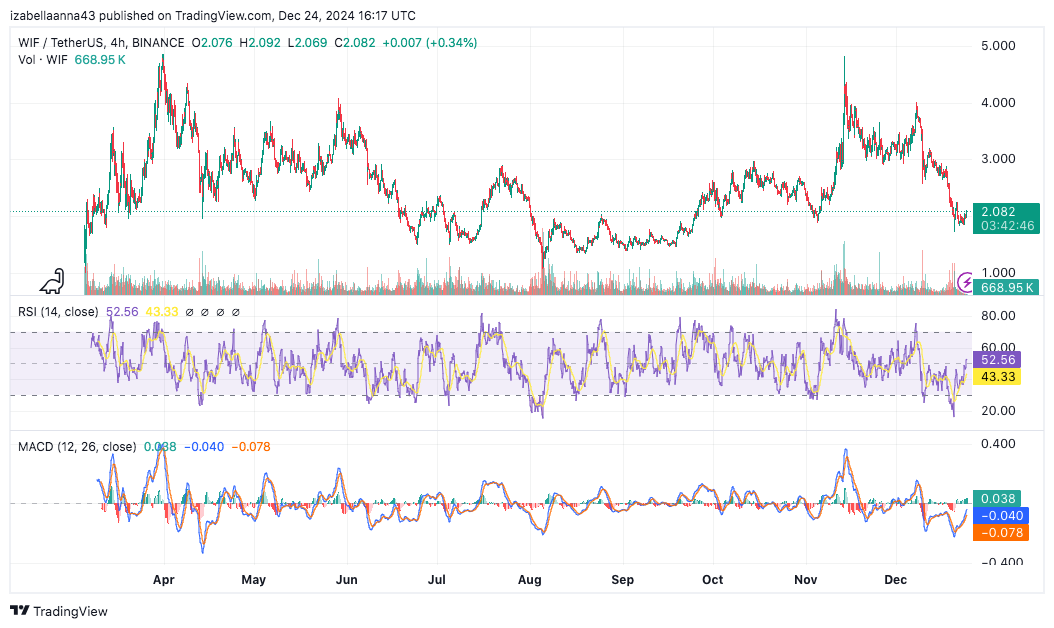
Task: Click the +0.007 (+0.34%) change value
Action: click(x=430, y=42)
